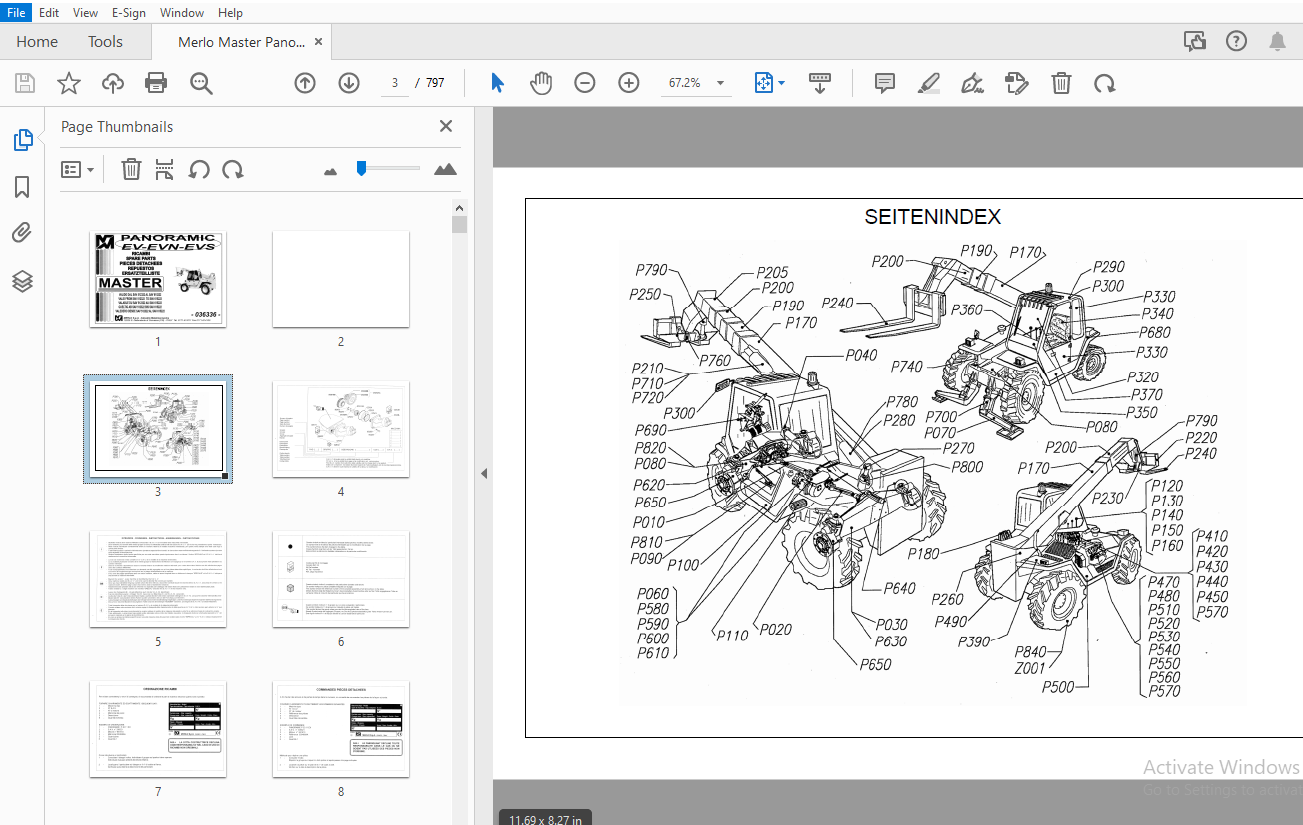Enlarge thumbnails with the large mountain icon
The width and height of the screenshot is (1303, 825).
445,169
